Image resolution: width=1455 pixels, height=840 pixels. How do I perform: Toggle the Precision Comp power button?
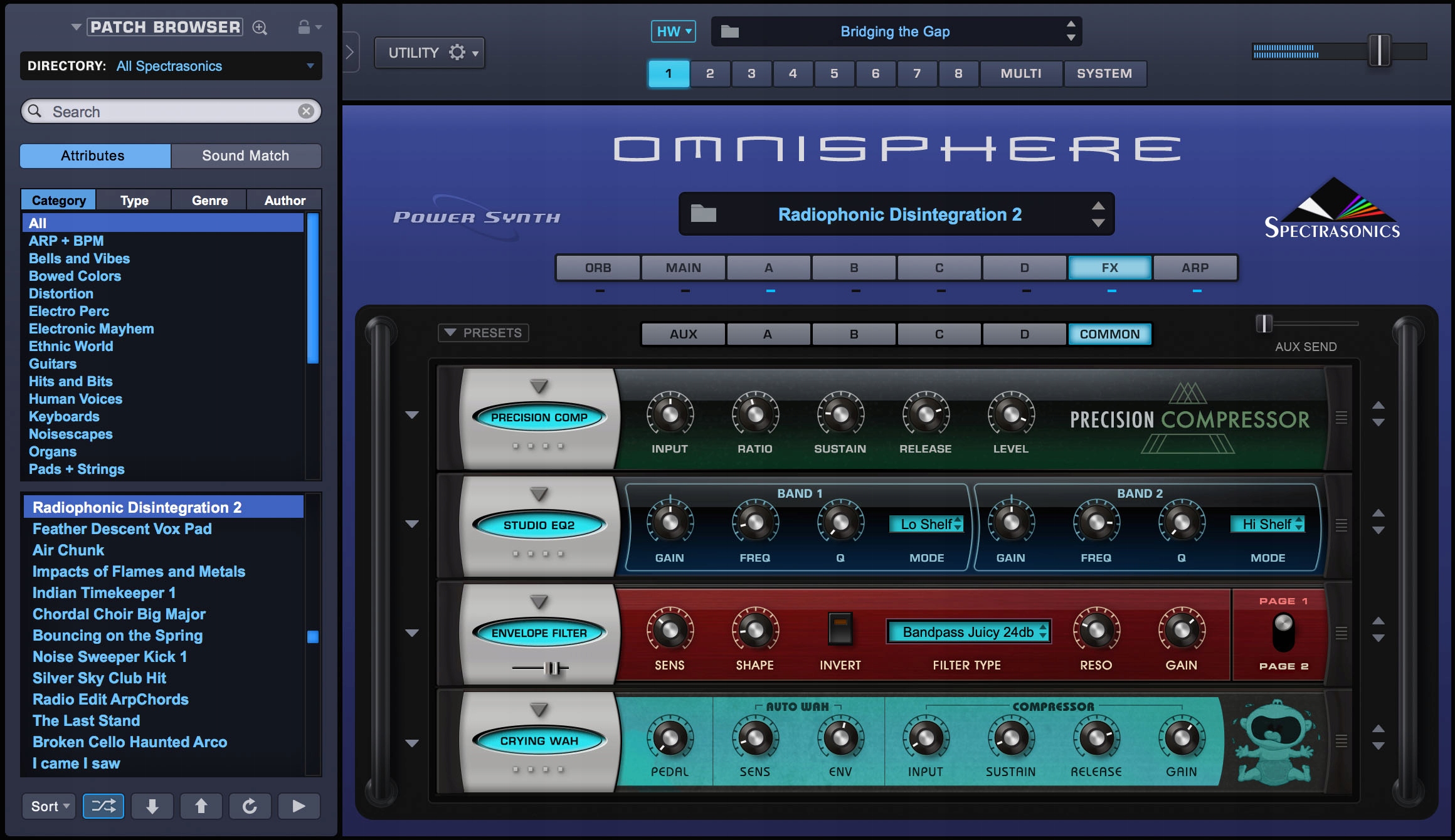pos(539,417)
